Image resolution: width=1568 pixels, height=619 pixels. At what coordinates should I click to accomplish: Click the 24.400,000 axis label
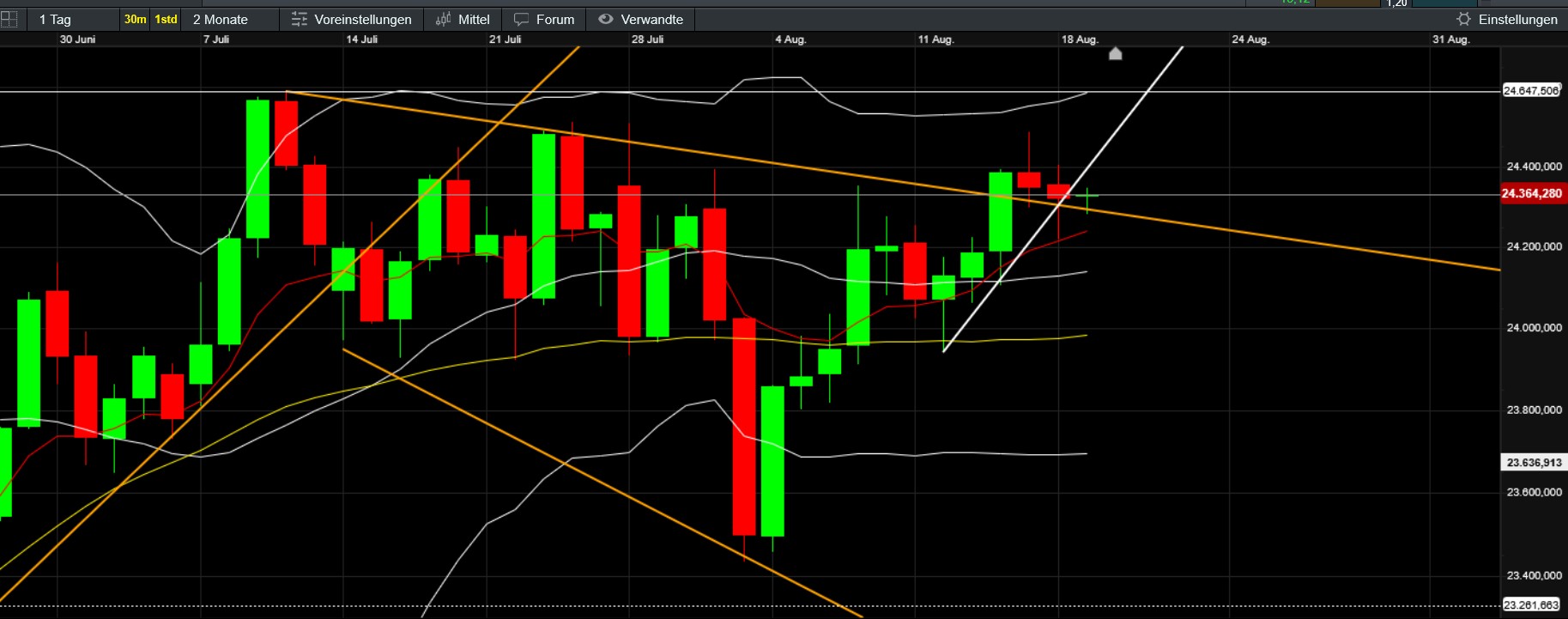[x=1534, y=167]
